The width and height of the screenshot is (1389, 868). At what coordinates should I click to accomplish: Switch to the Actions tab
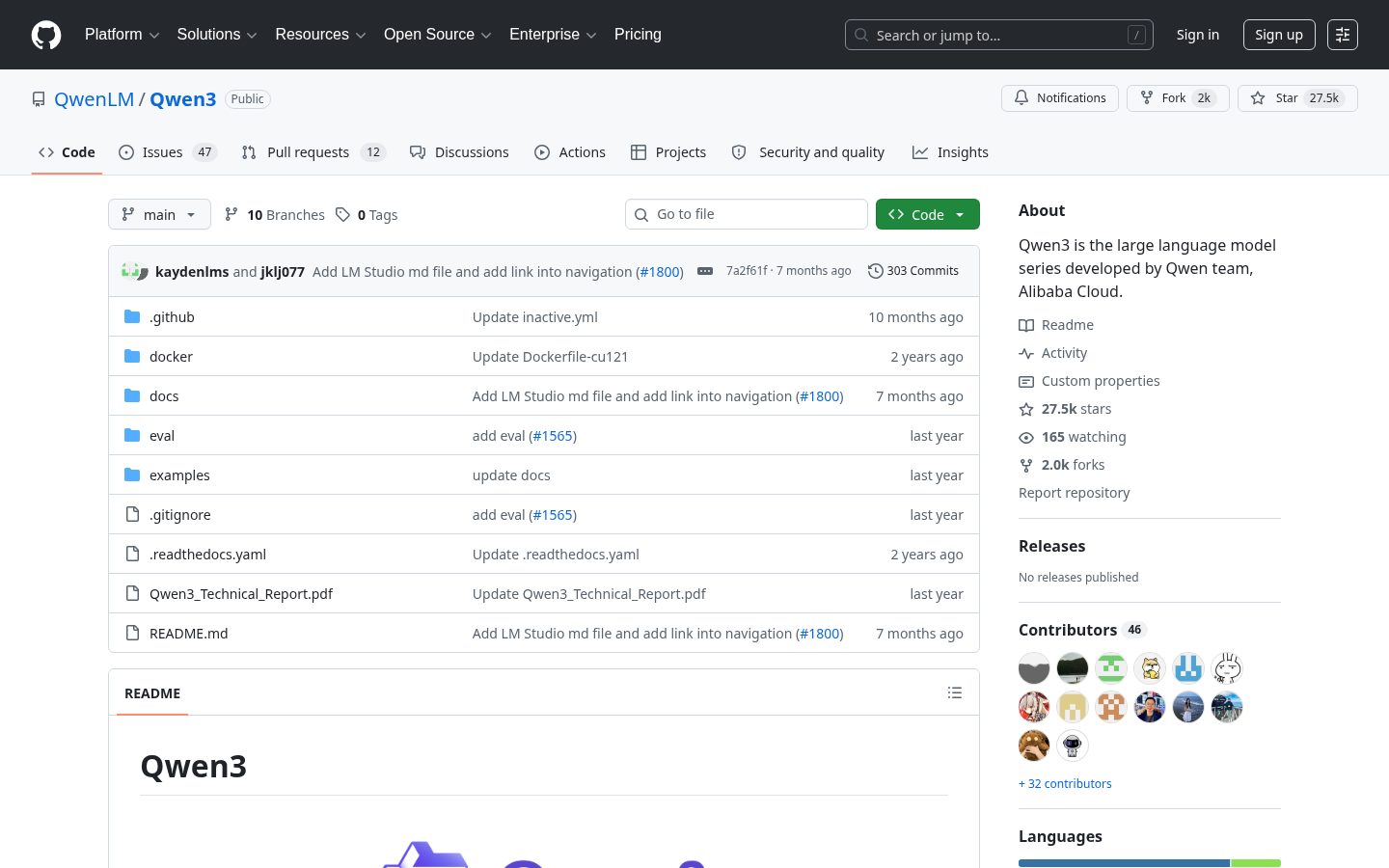click(x=570, y=152)
